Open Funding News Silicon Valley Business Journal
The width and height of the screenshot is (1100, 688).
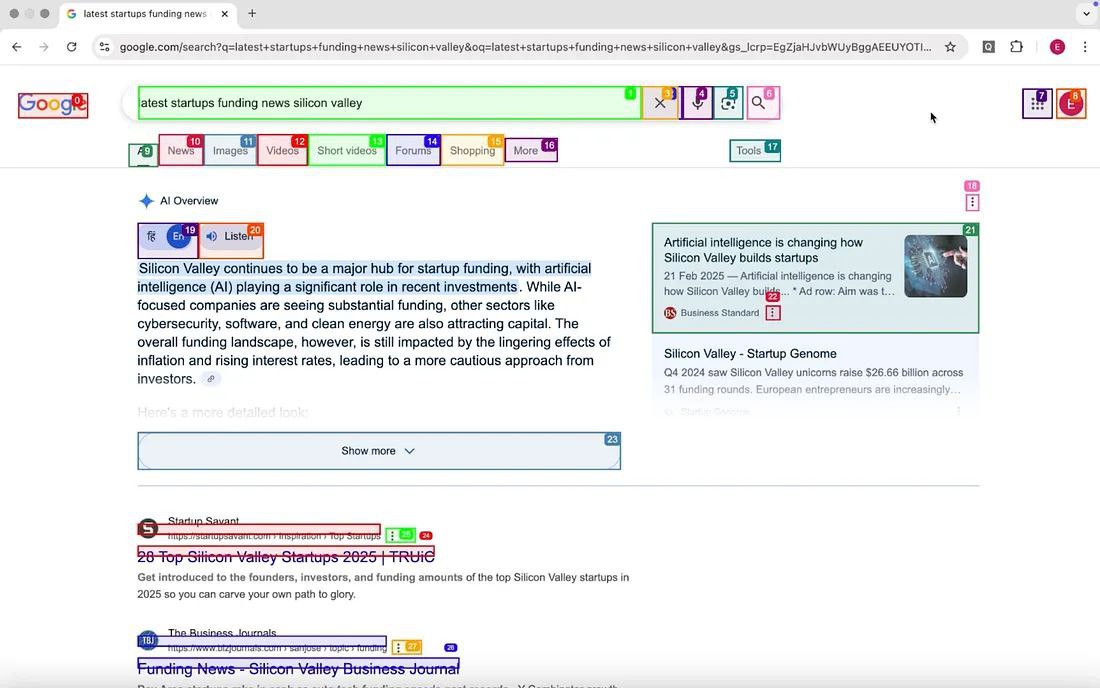point(298,668)
